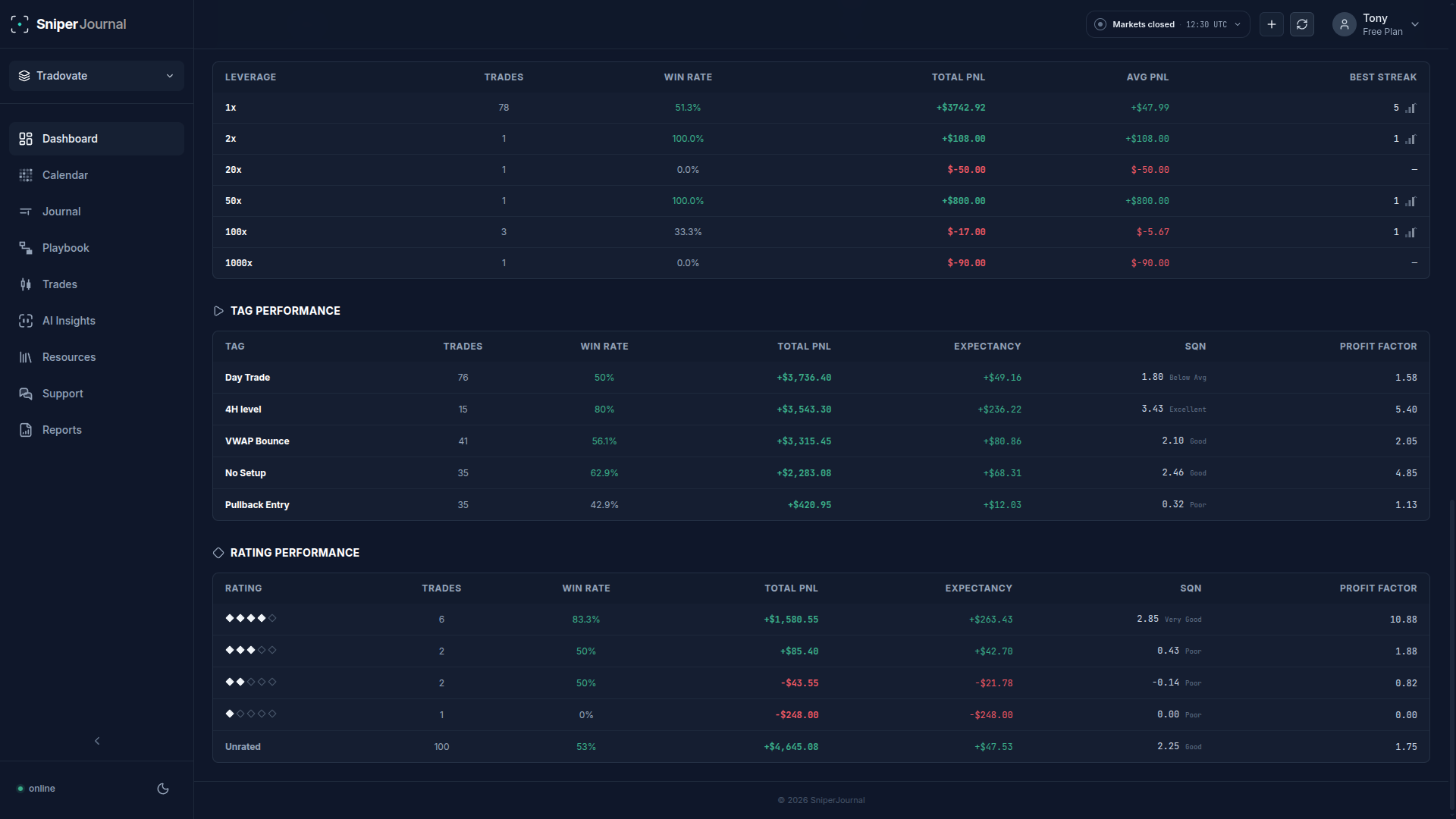Sort leverage table by Best Streak header
This screenshot has width=1456, height=819.
[x=1382, y=77]
